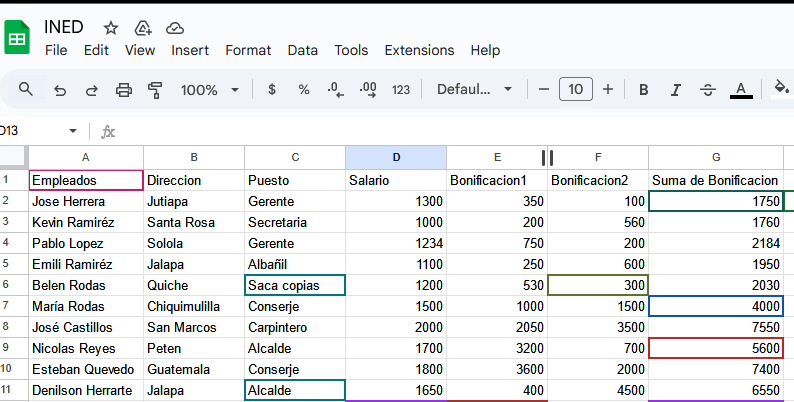
Task: Select cell with value 5600
Action: (x=716, y=348)
